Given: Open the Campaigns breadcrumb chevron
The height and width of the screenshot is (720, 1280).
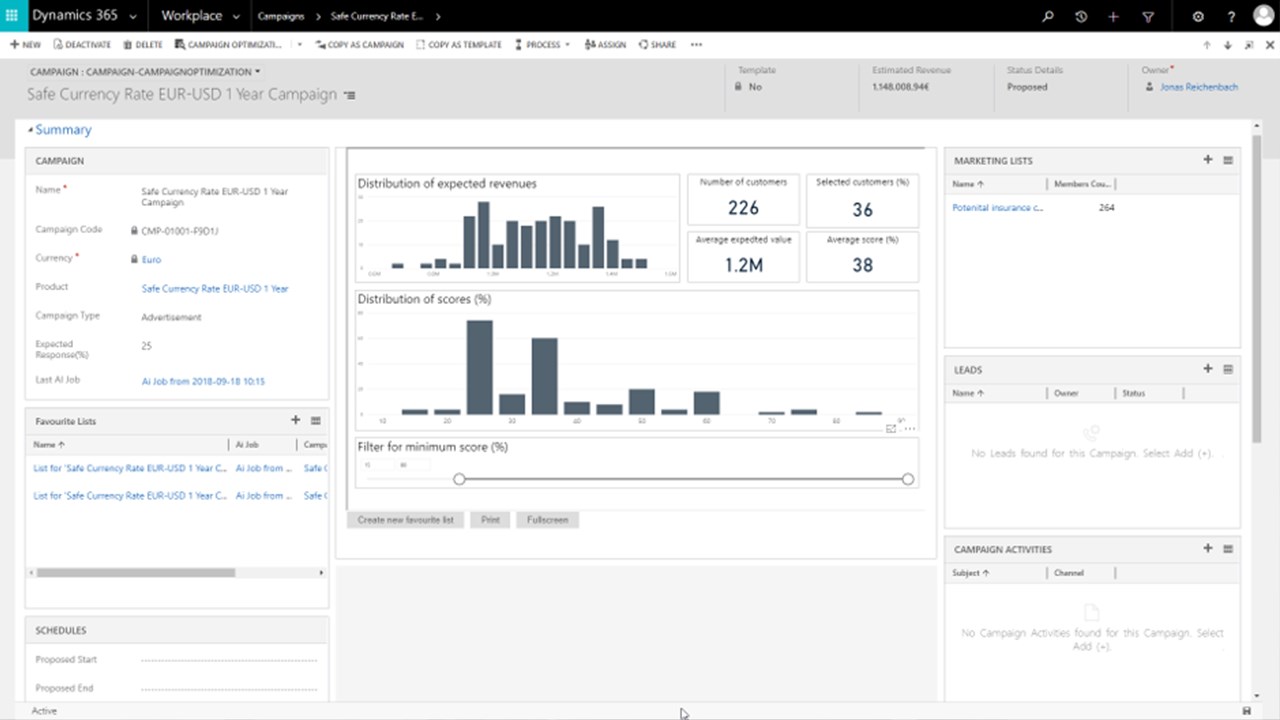Looking at the screenshot, I should (316, 17).
